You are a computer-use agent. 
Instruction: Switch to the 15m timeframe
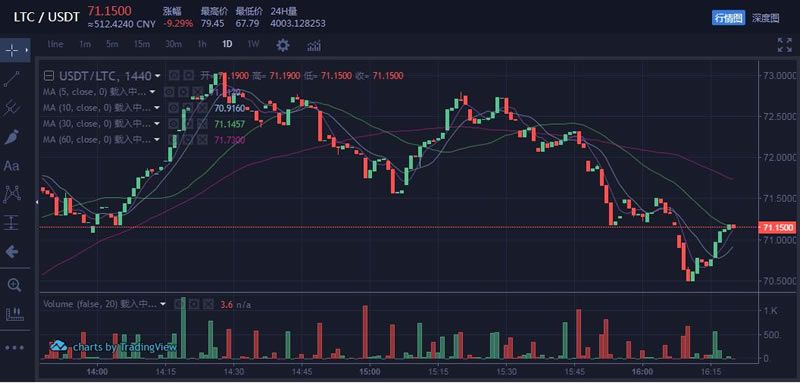click(141, 44)
